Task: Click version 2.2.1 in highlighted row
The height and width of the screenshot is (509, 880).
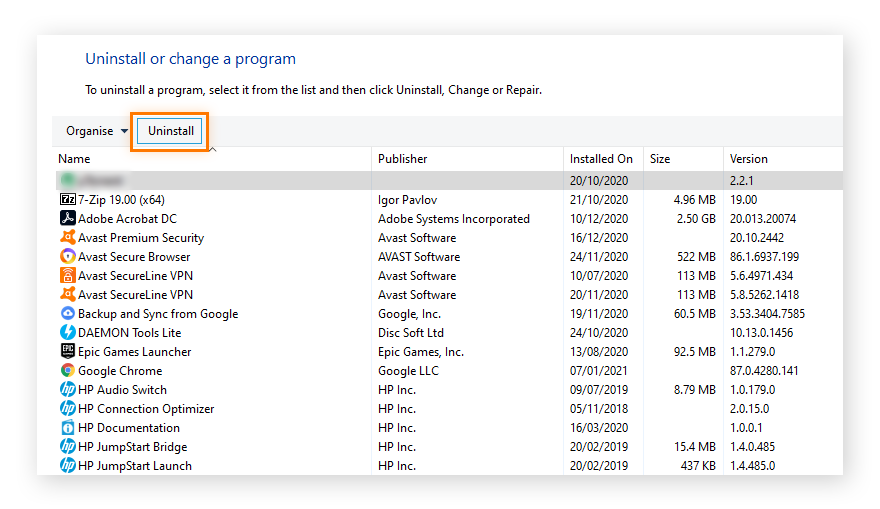Action: tap(741, 181)
